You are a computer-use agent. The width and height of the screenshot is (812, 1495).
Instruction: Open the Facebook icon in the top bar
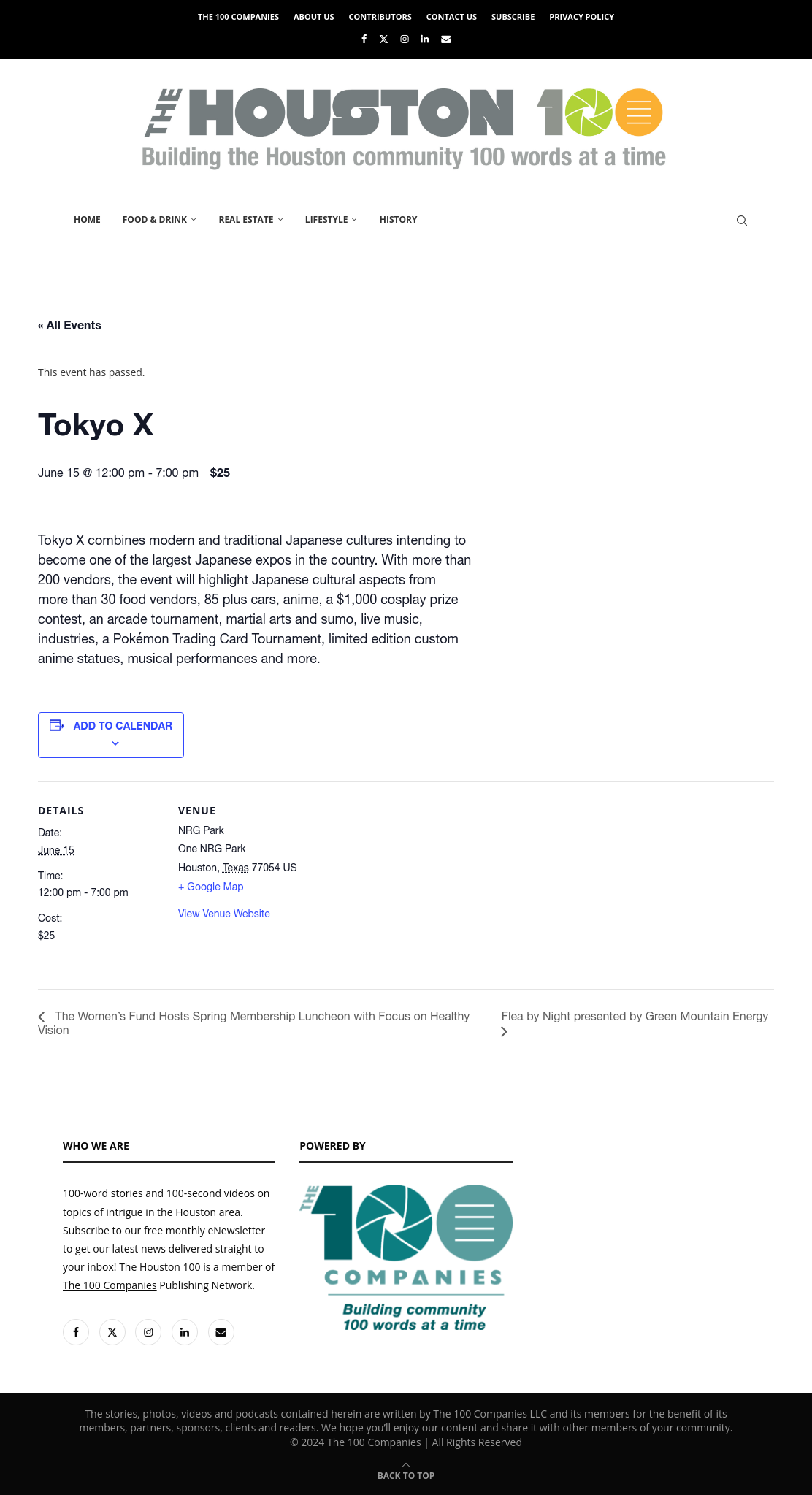tap(364, 39)
